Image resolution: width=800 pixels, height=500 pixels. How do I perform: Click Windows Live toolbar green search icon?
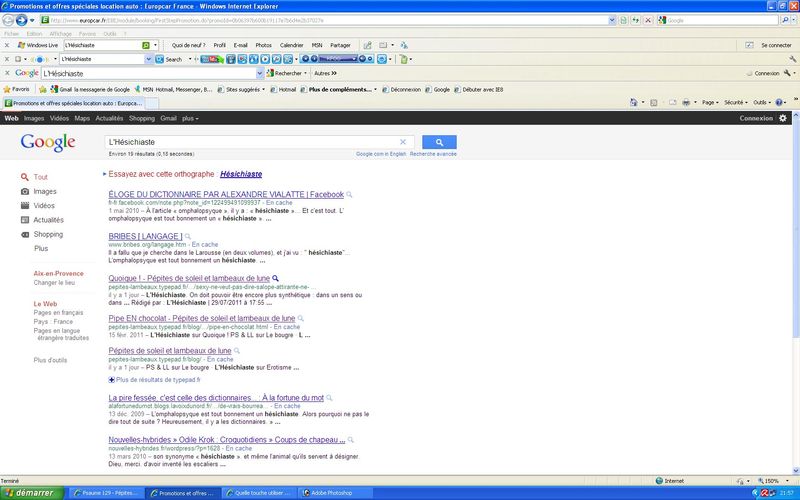pos(145,45)
